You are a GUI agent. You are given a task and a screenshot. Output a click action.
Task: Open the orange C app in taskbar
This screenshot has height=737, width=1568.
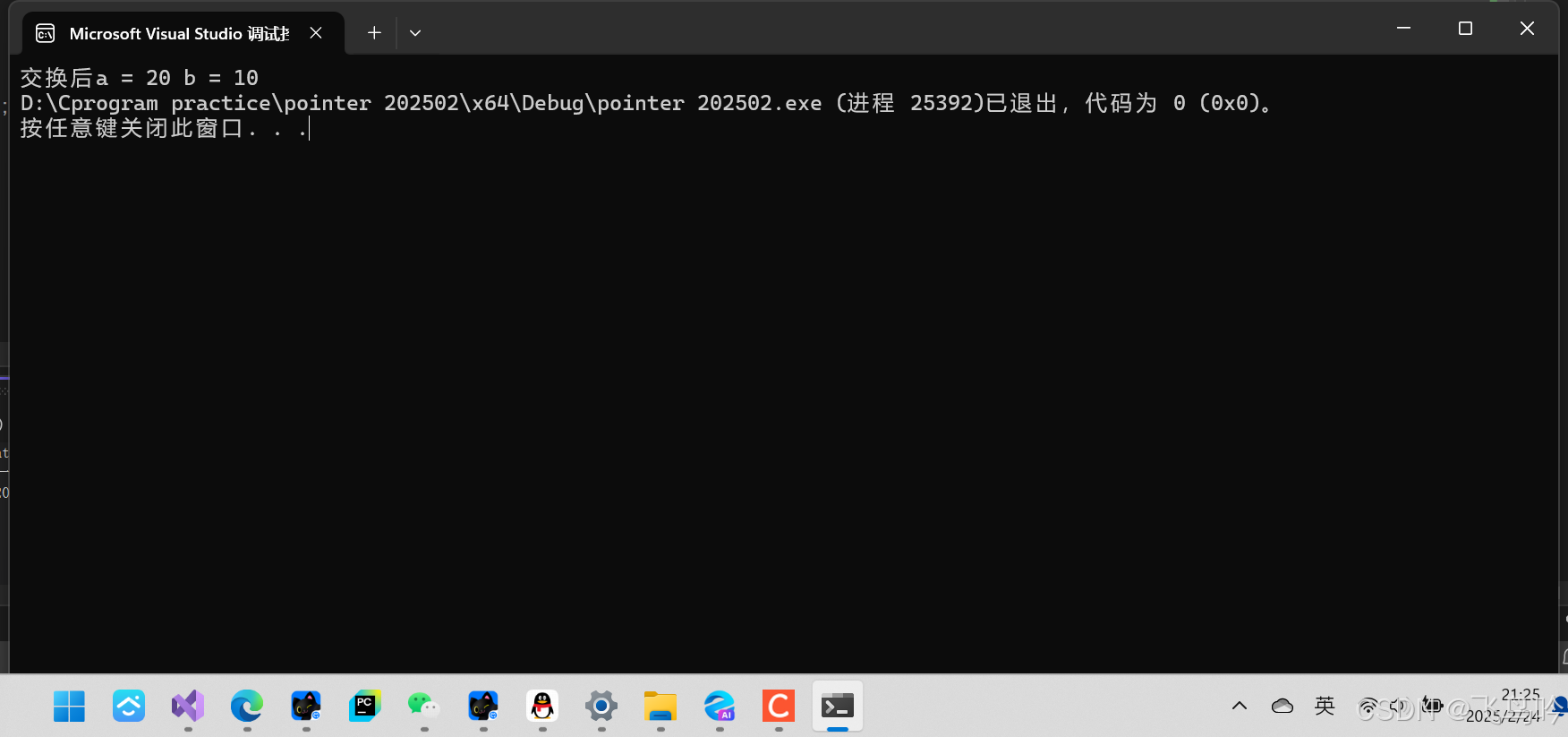click(x=778, y=707)
